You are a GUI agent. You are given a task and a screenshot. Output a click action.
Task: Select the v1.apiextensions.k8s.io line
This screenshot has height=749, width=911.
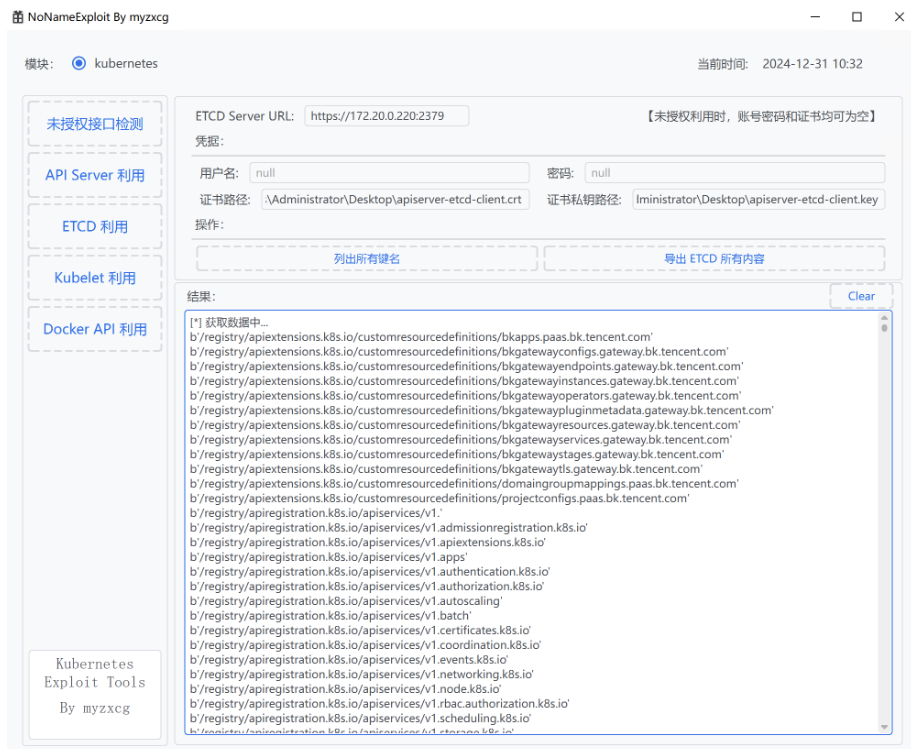click(368, 542)
